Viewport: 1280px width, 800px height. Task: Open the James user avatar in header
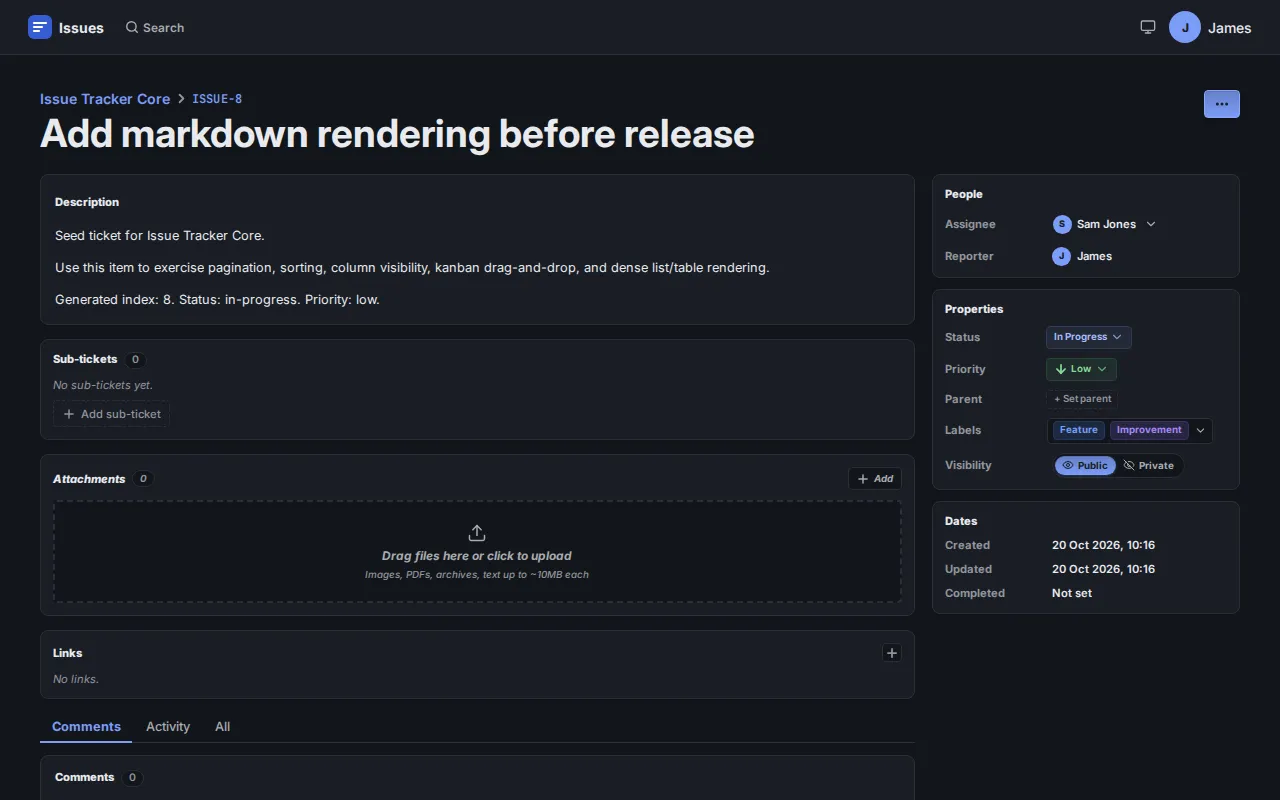point(1185,27)
